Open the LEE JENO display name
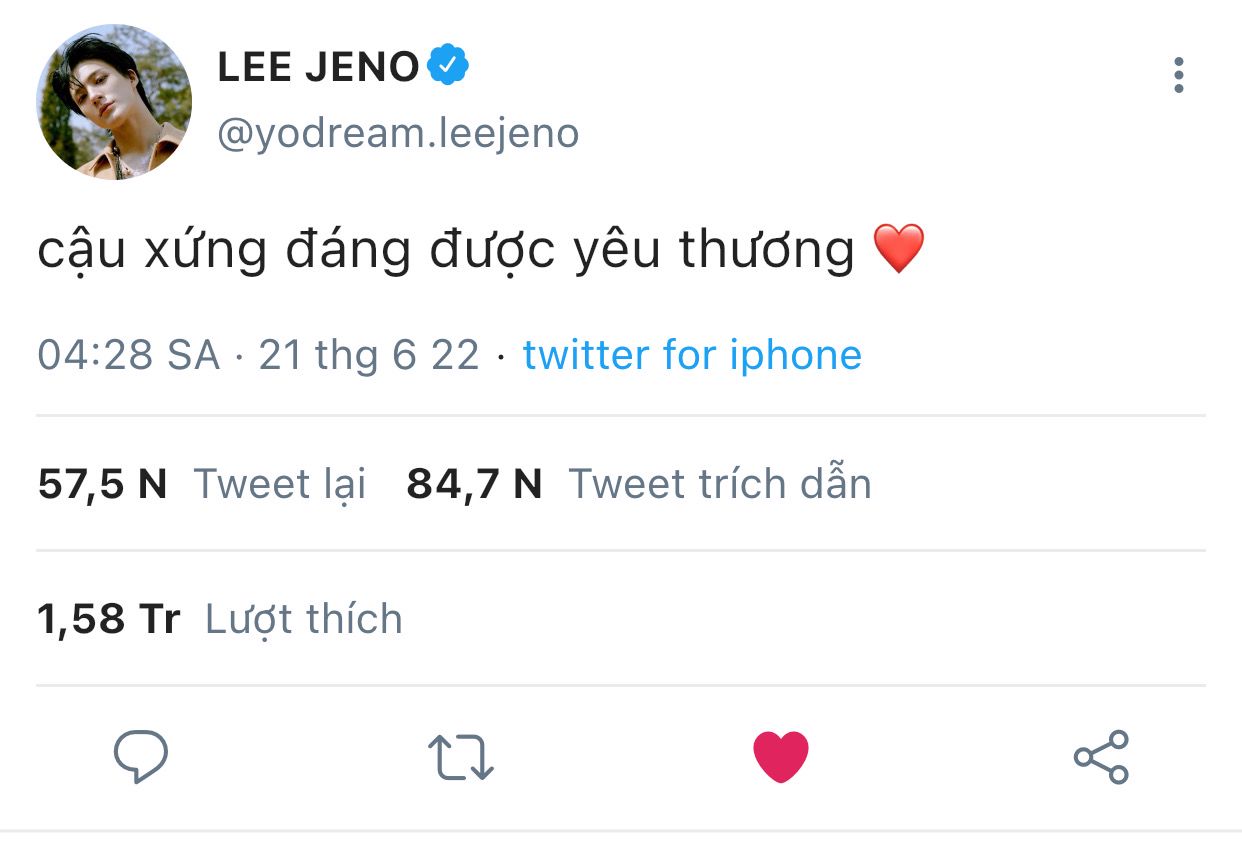 point(318,67)
